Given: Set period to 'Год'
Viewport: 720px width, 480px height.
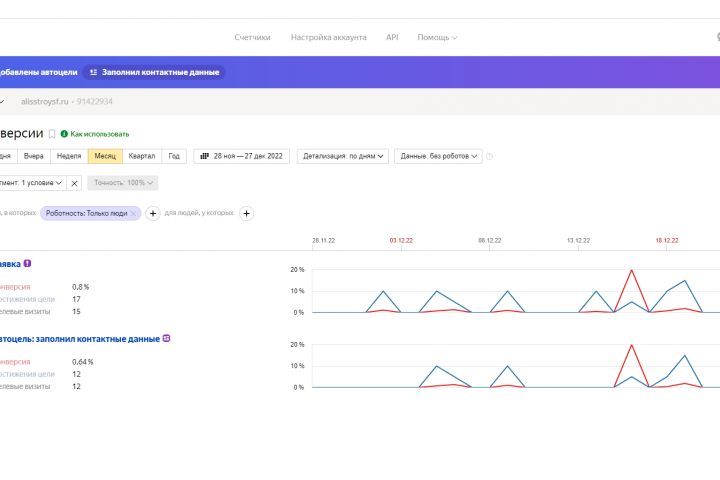Looking at the screenshot, I should tap(174, 156).
